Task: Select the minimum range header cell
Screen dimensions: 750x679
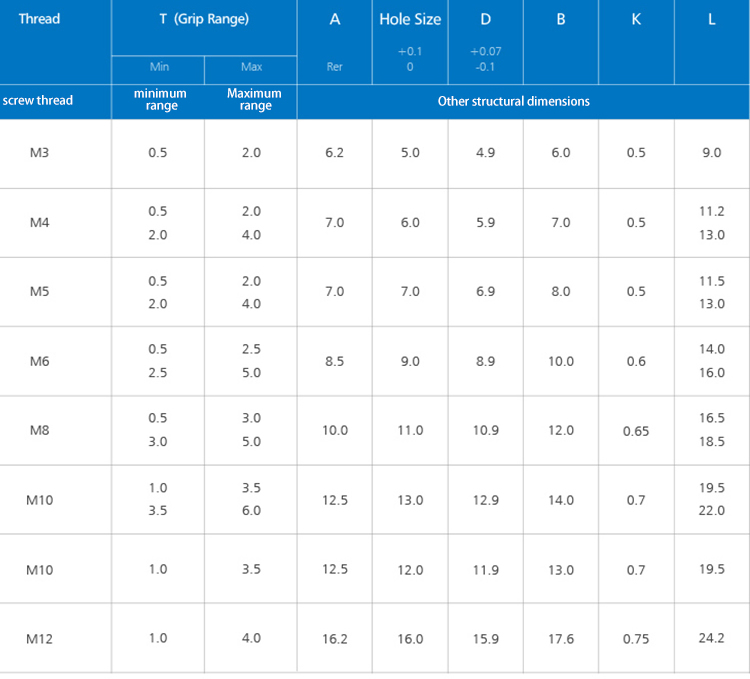Action: pos(160,100)
